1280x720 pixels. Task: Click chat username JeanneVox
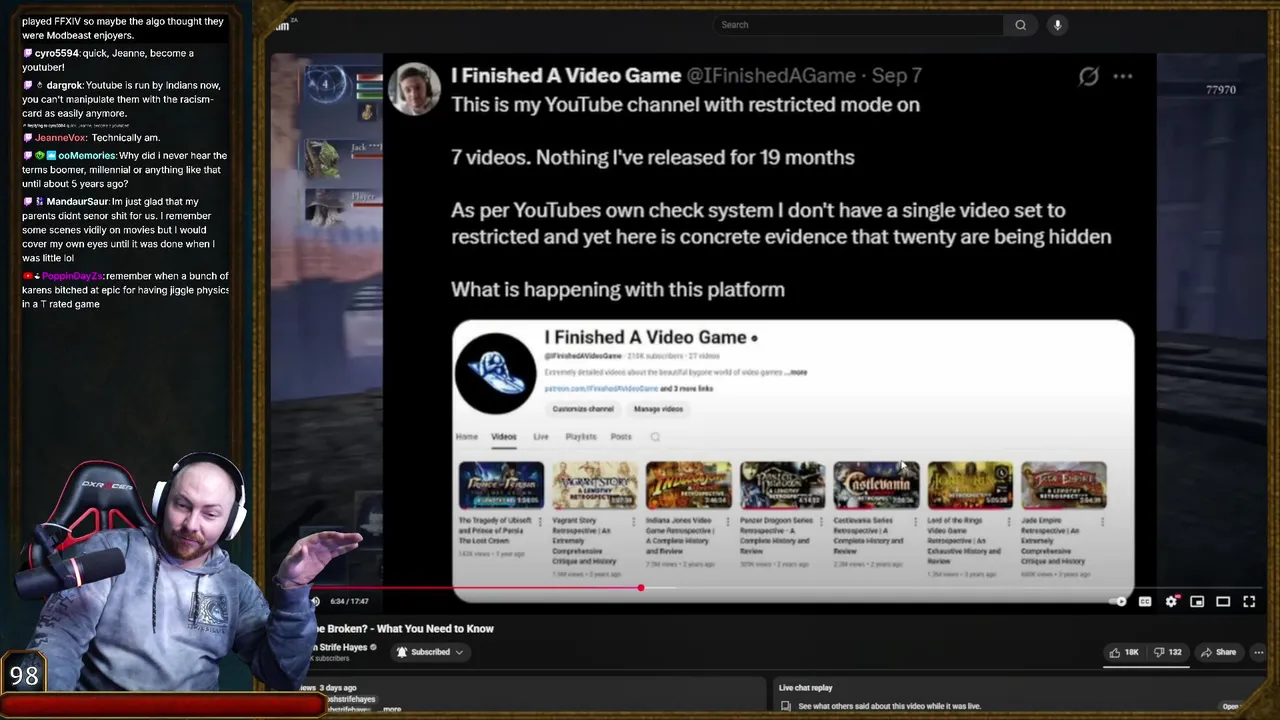tap(60, 138)
